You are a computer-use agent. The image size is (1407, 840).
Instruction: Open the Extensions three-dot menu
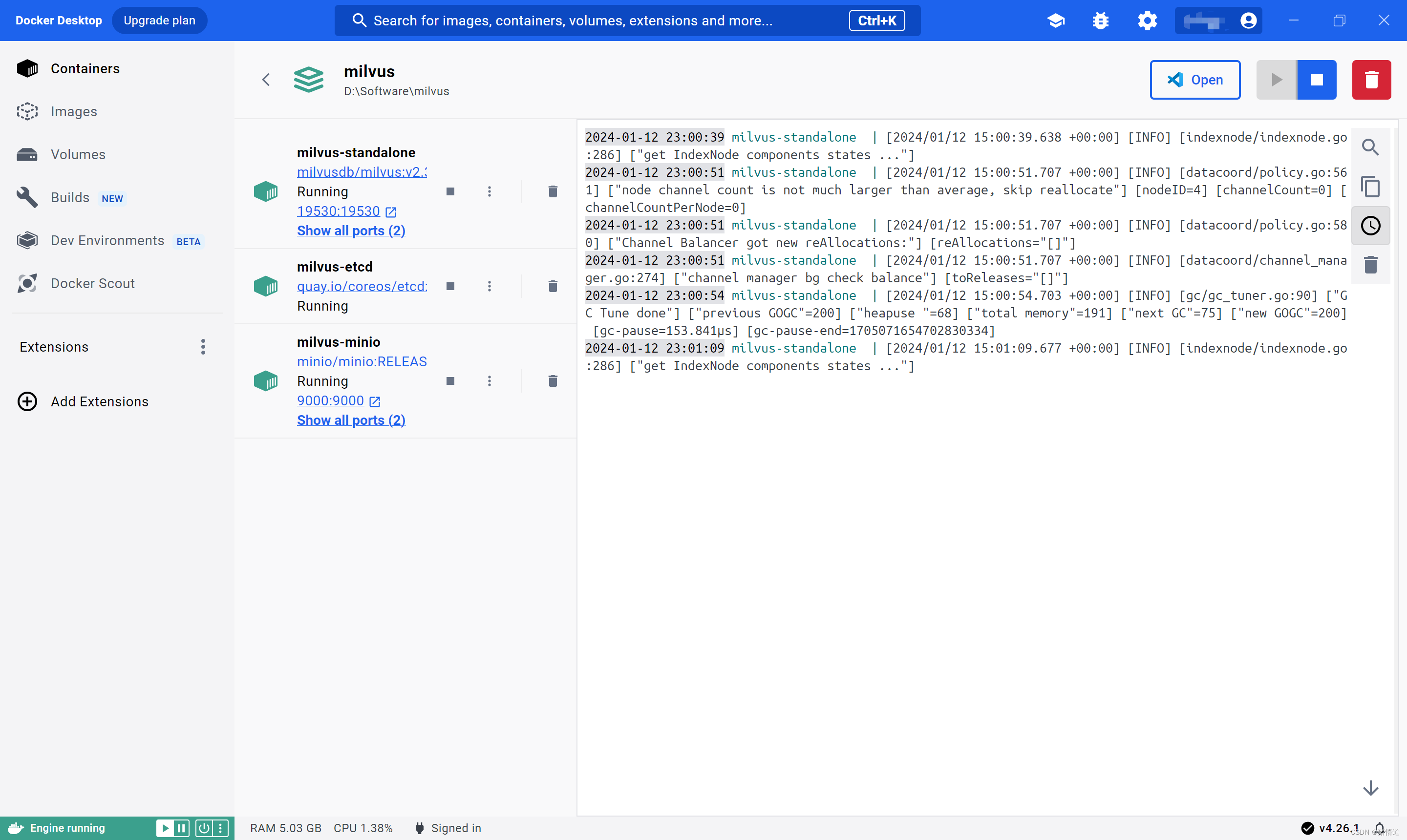[203, 347]
